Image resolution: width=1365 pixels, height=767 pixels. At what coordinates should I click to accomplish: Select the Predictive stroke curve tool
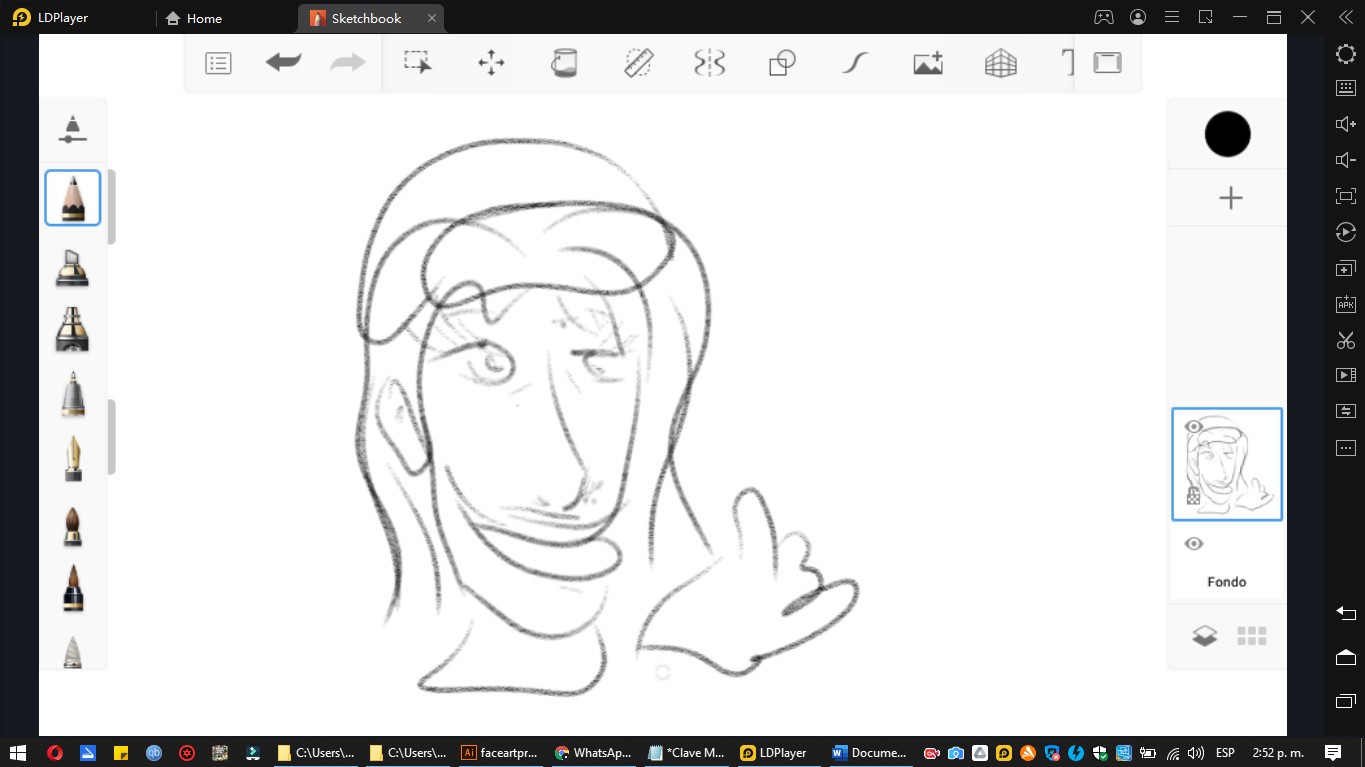pyautogui.click(x=854, y=63)
